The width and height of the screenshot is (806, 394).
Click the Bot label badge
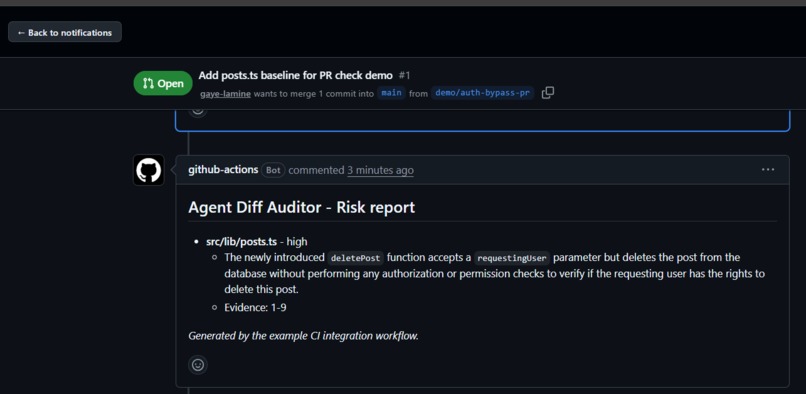pyautogui.click(x=273, y=170)
